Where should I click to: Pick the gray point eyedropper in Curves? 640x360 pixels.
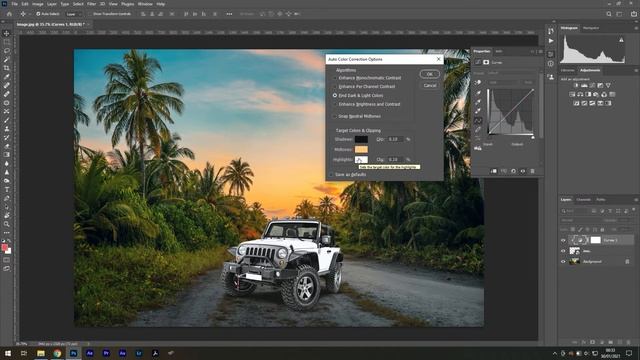(x=478, y=102)
